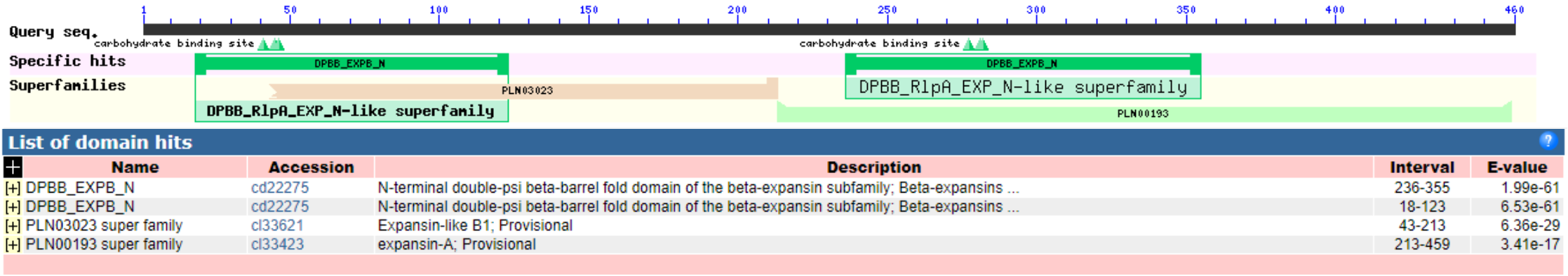The width and height of the screenshot is (1568, 276).
Task: Click the PLN00193 superfamily bar
Action: click(x=1144, y=113)
